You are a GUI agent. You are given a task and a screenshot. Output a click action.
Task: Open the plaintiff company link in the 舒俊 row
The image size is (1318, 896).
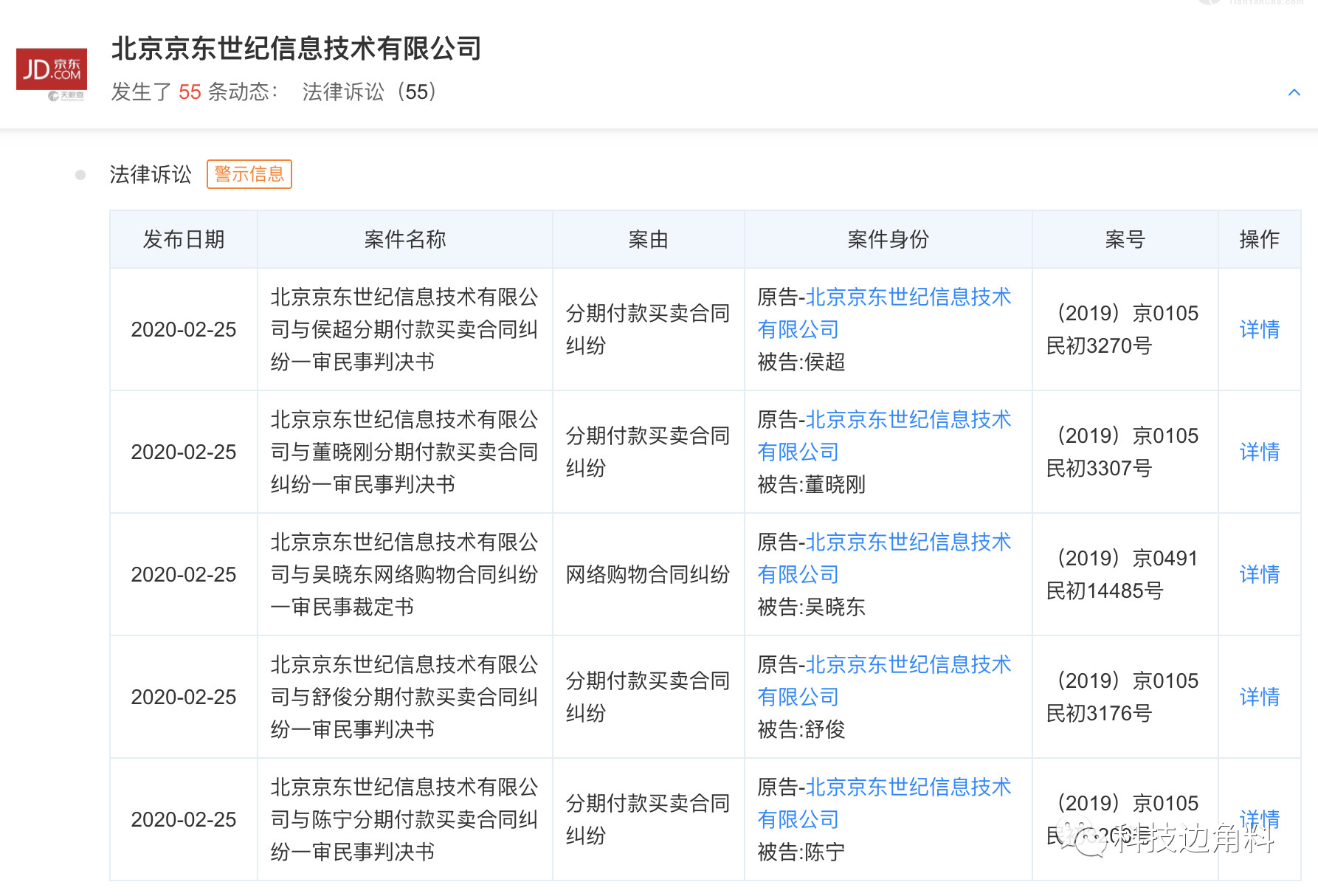pos(884,680)
